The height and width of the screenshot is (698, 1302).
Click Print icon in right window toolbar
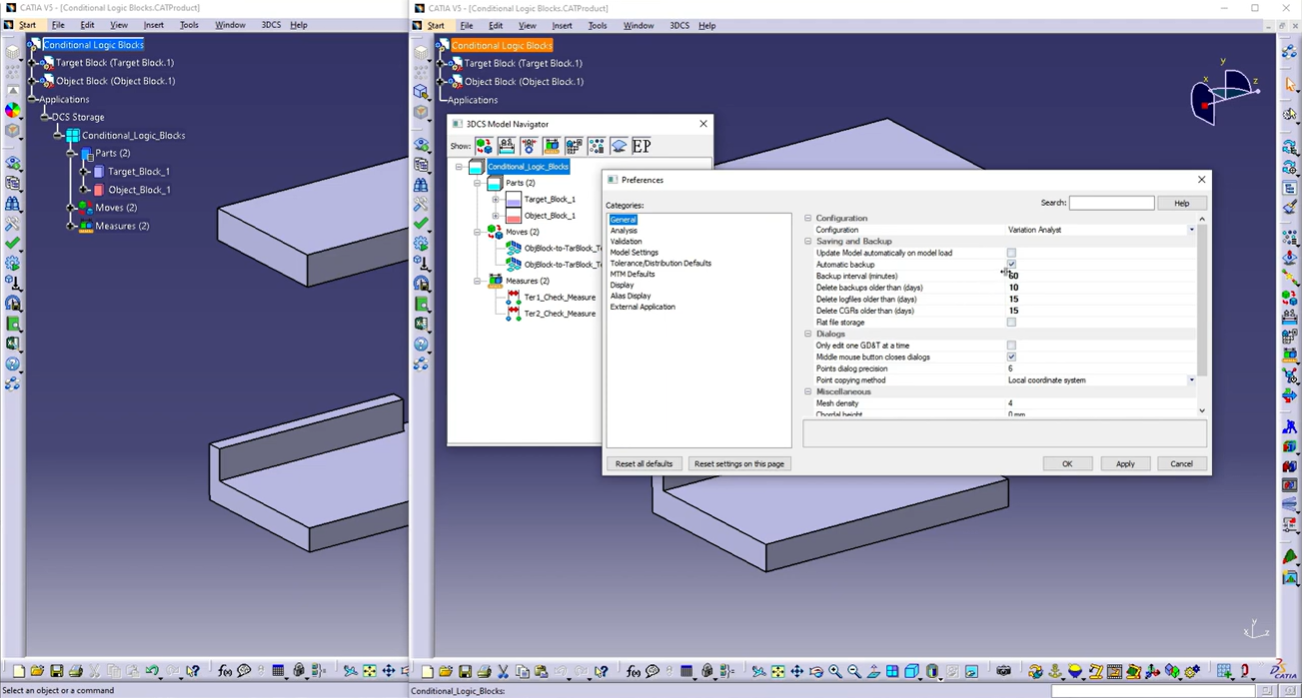click(x=484, y=672)
